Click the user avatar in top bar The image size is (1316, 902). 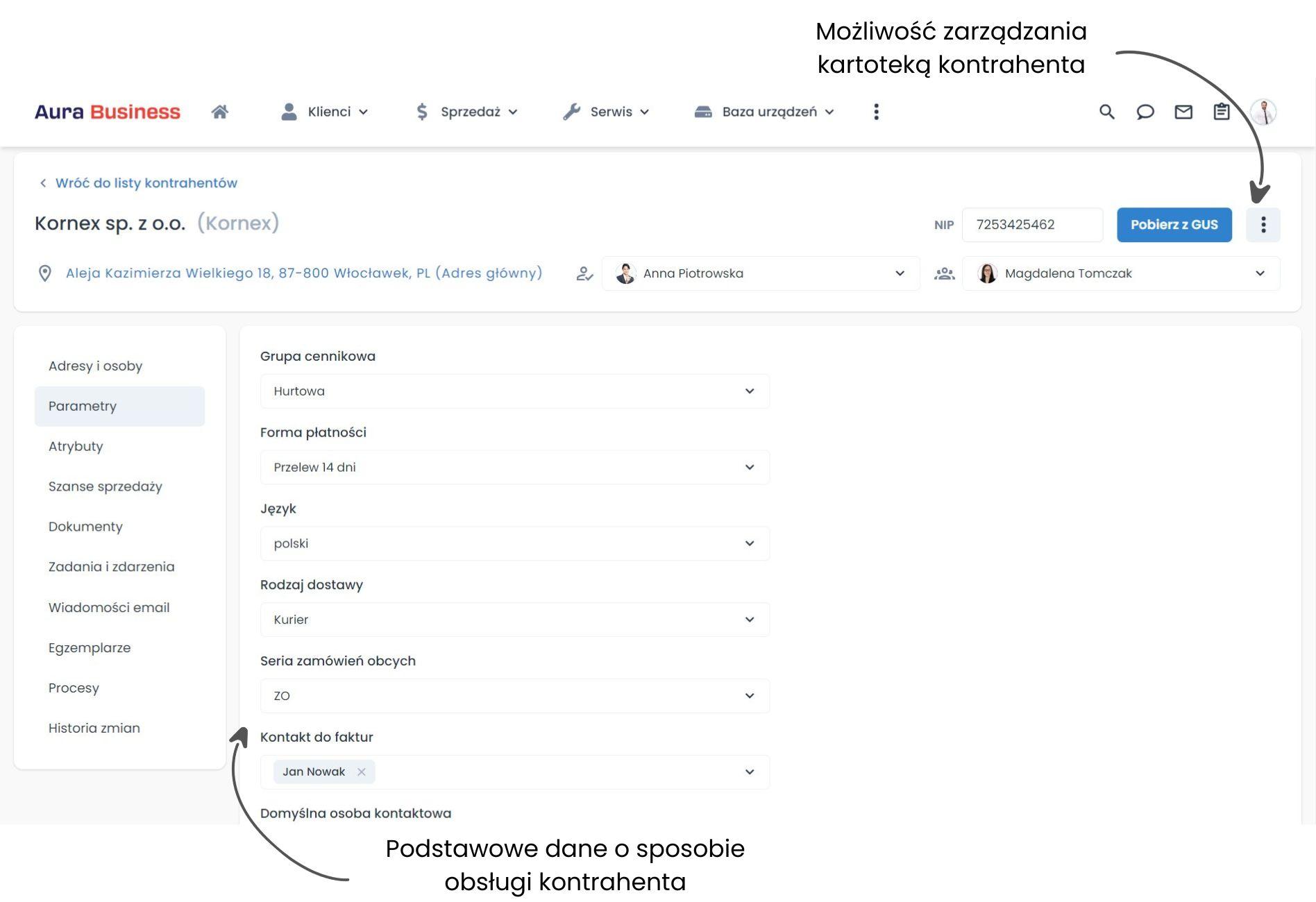point(1263,112)
